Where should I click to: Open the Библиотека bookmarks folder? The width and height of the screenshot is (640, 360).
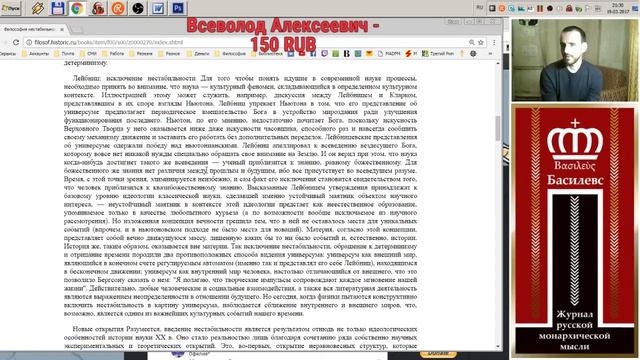click(x=267, y=53)
